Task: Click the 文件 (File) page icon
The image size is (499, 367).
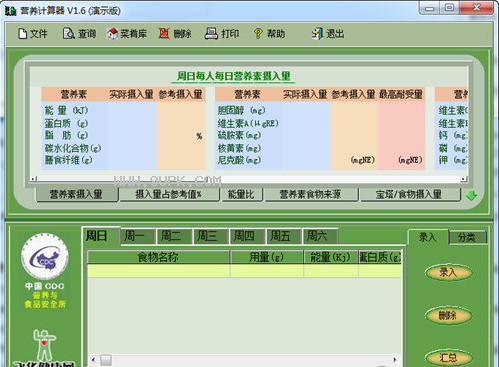Action: (22, 34)
